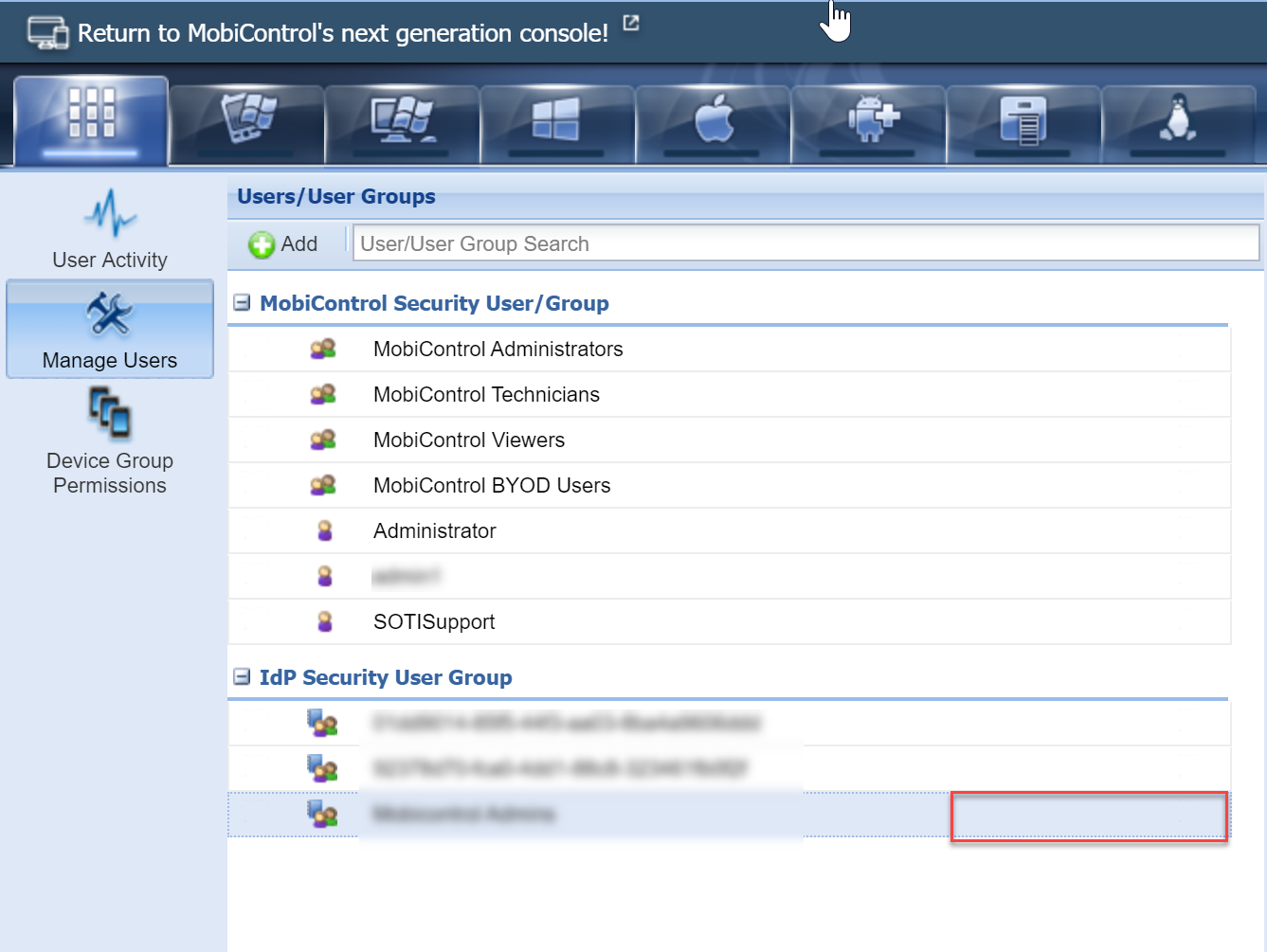Collapse the IdP Security User Group section
1267x952 pixels.
243,677
